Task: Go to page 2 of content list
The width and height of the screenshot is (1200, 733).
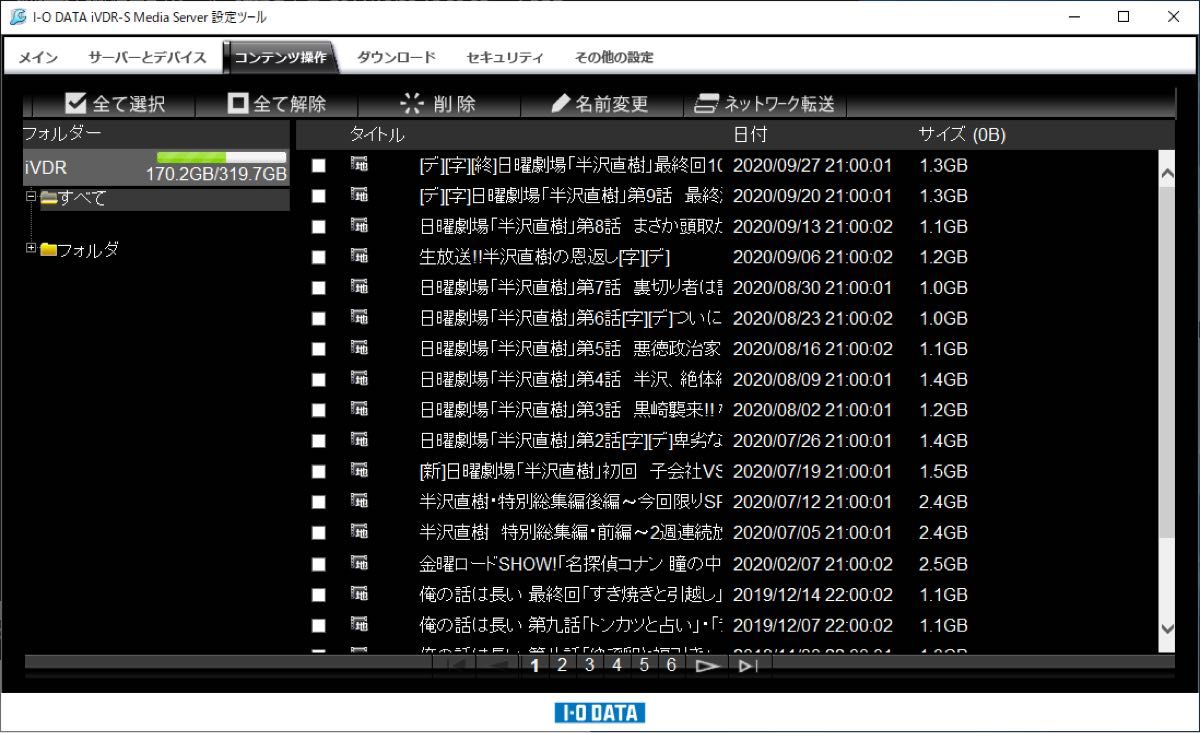Action: (x=562, y=665)
